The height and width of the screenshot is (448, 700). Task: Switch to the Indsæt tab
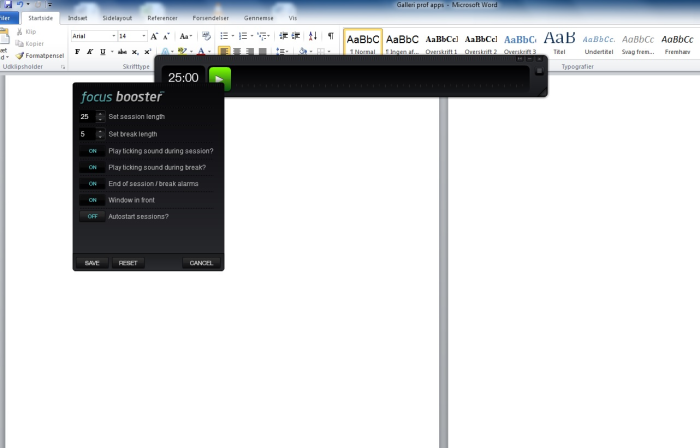tap(77, 18)
